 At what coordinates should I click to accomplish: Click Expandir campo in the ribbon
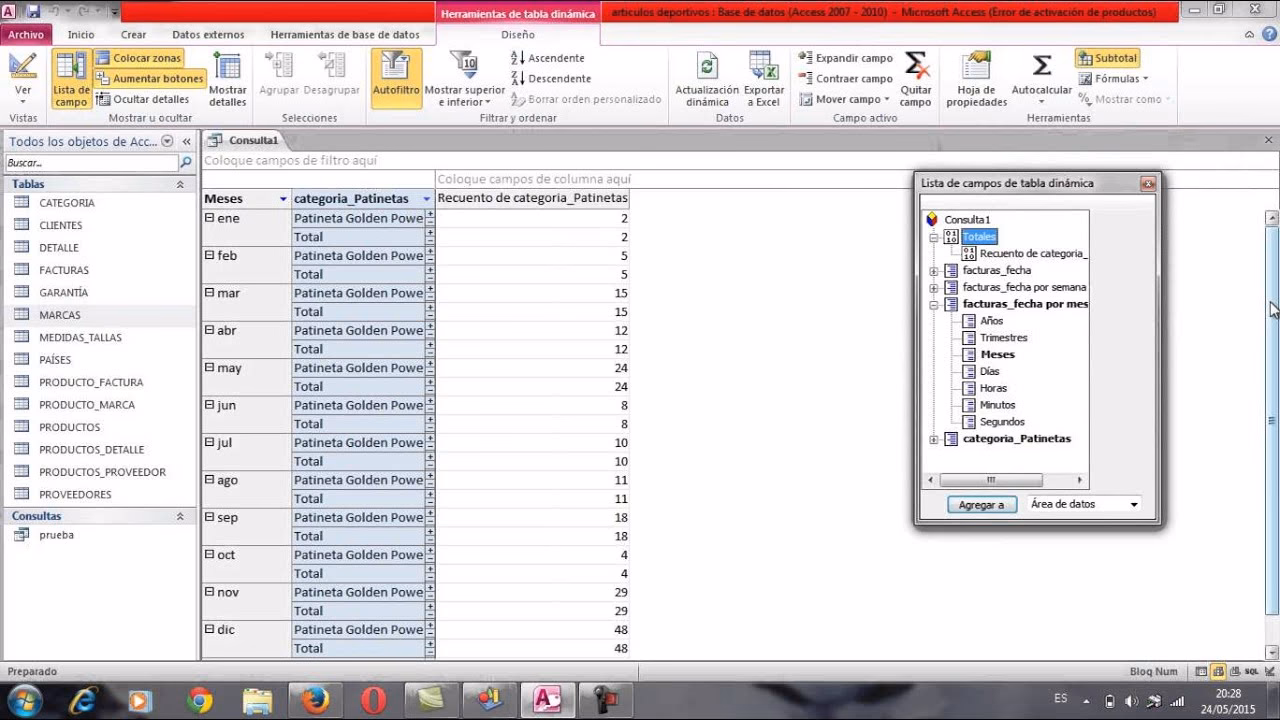tap(846, 58)
